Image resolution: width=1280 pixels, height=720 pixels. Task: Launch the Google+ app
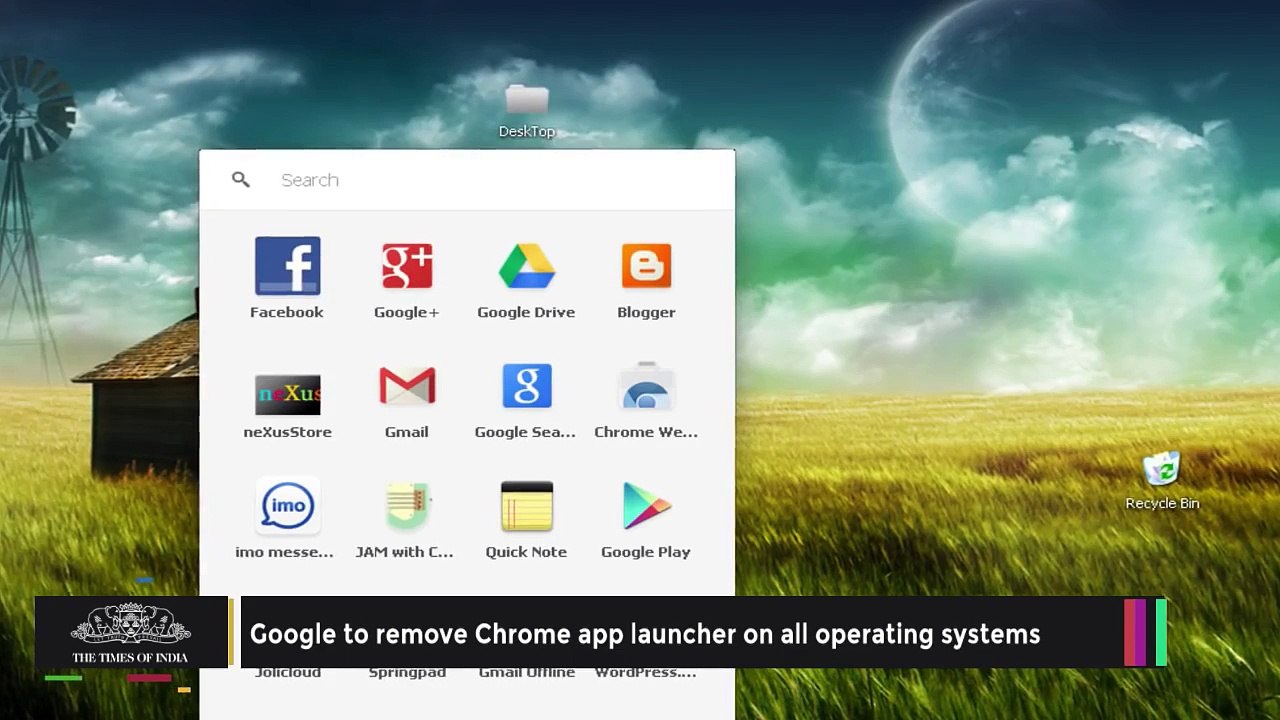point(407,266)
